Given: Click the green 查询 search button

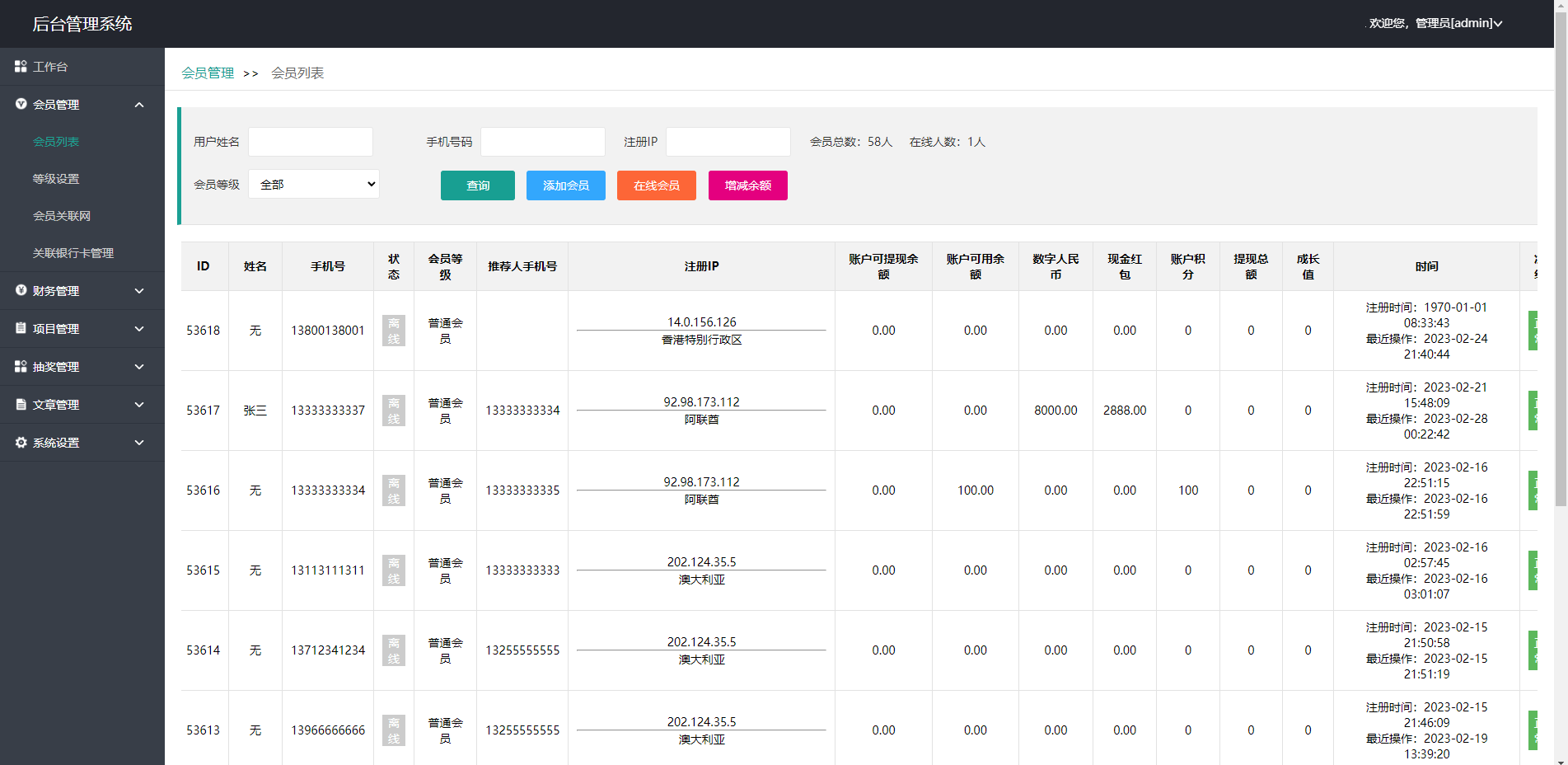Looking at the screenshot, I should coord(478,185).
